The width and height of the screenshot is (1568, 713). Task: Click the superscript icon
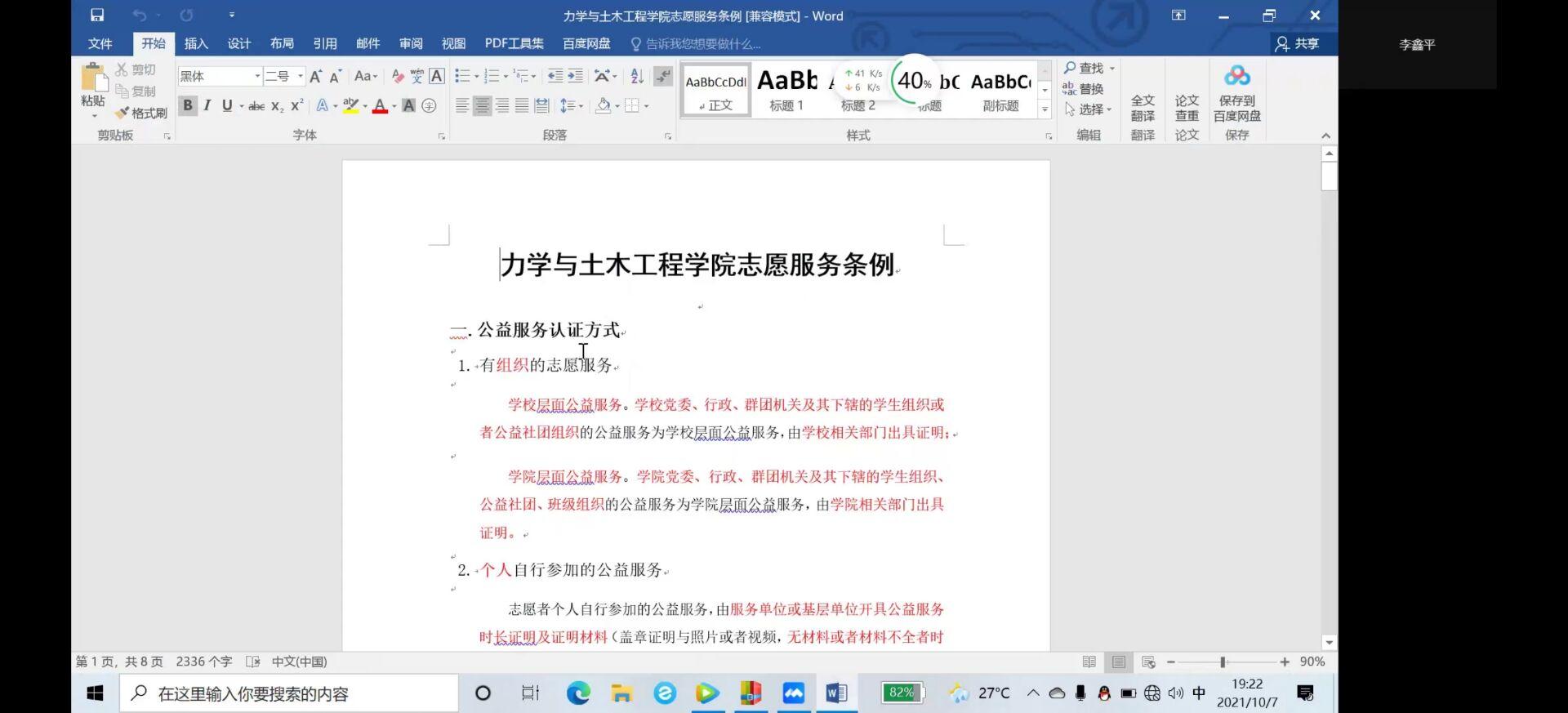tap(297, 105)
